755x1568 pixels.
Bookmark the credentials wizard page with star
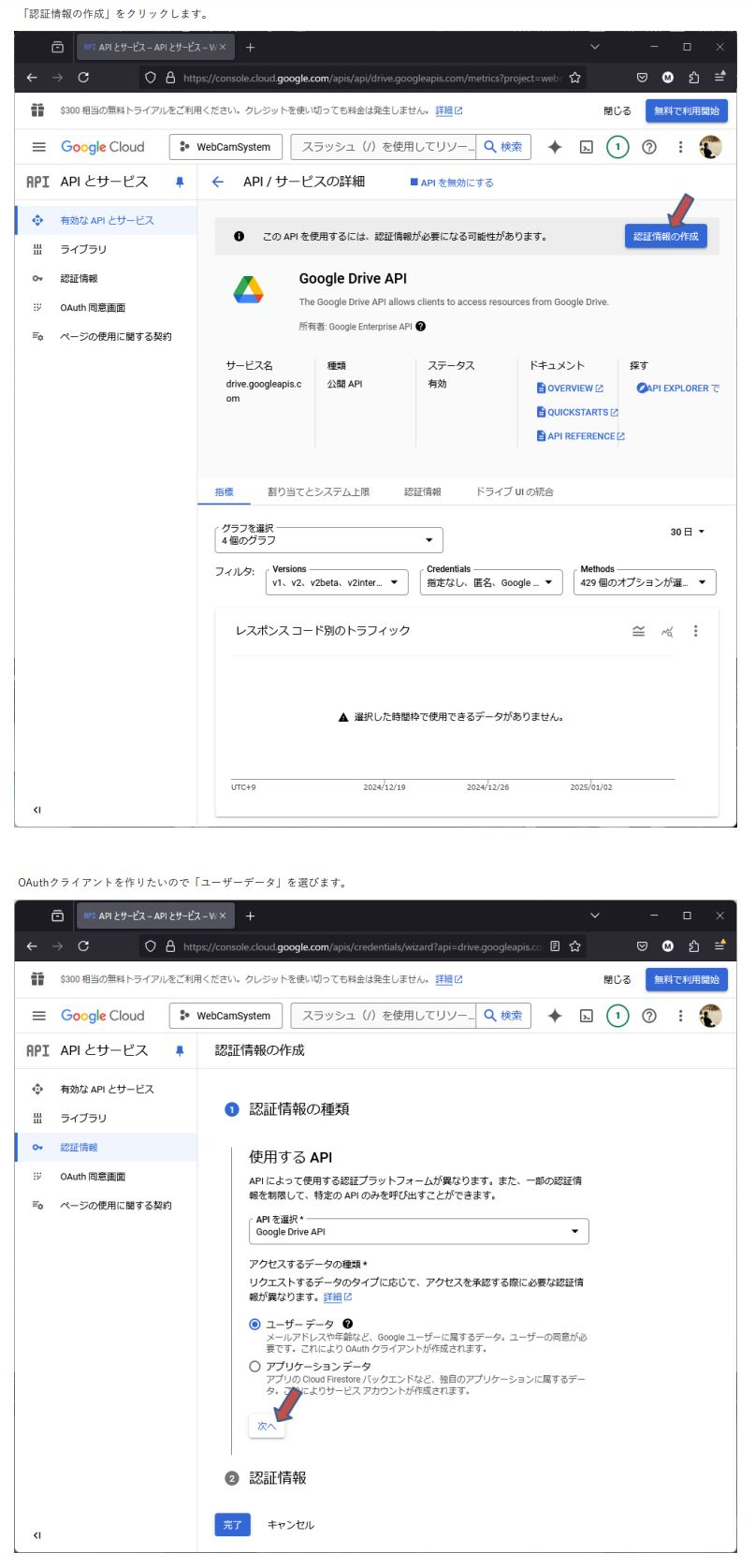pos(574,945)
